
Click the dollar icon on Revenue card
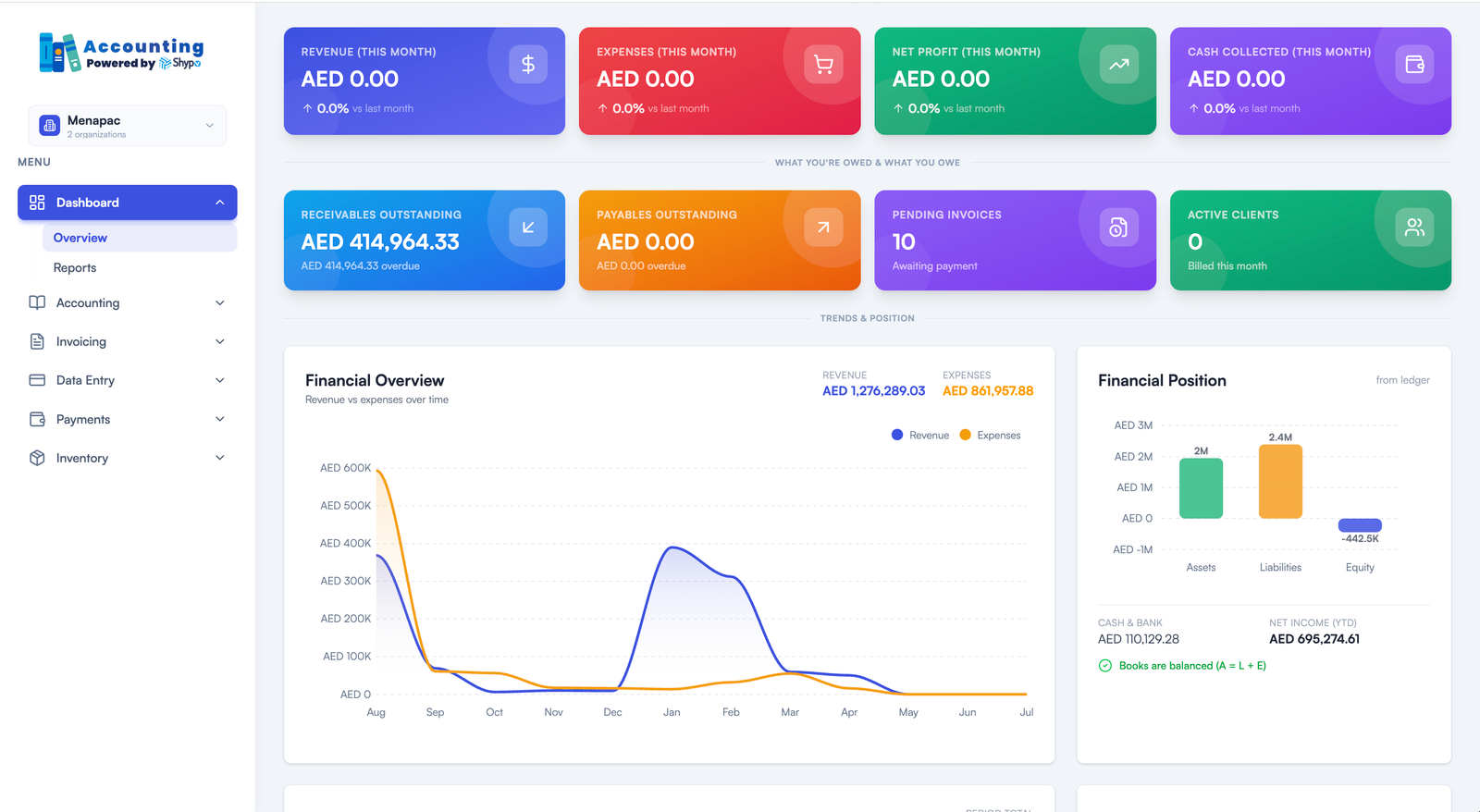(528, 65)
